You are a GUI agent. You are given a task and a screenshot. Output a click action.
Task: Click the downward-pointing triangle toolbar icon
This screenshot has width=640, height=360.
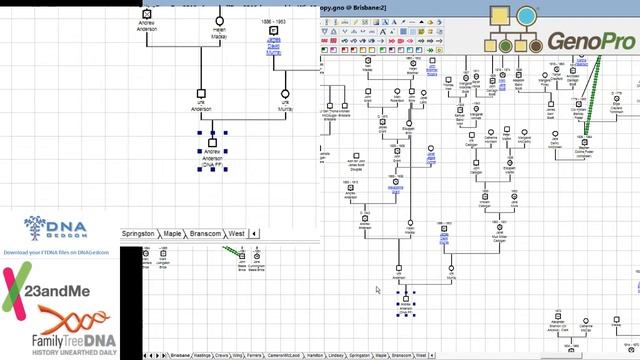pyautogui.click(x=324, y=31)
